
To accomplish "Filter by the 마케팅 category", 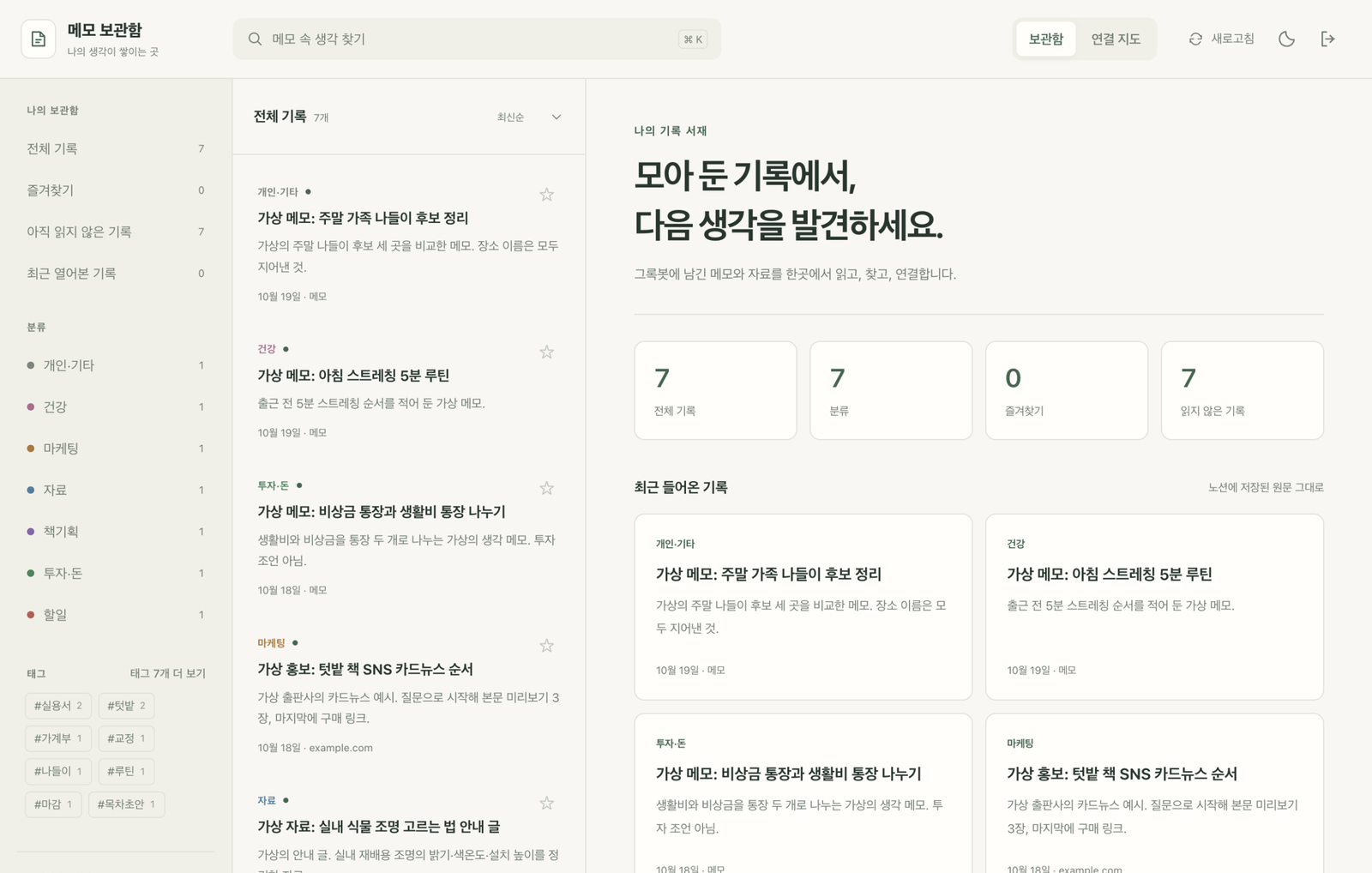I will coord(116,449).
